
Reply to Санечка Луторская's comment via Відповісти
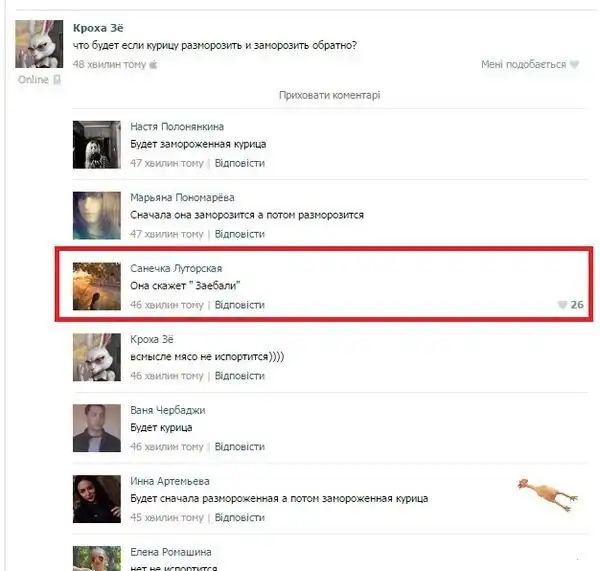click(240, 305)
